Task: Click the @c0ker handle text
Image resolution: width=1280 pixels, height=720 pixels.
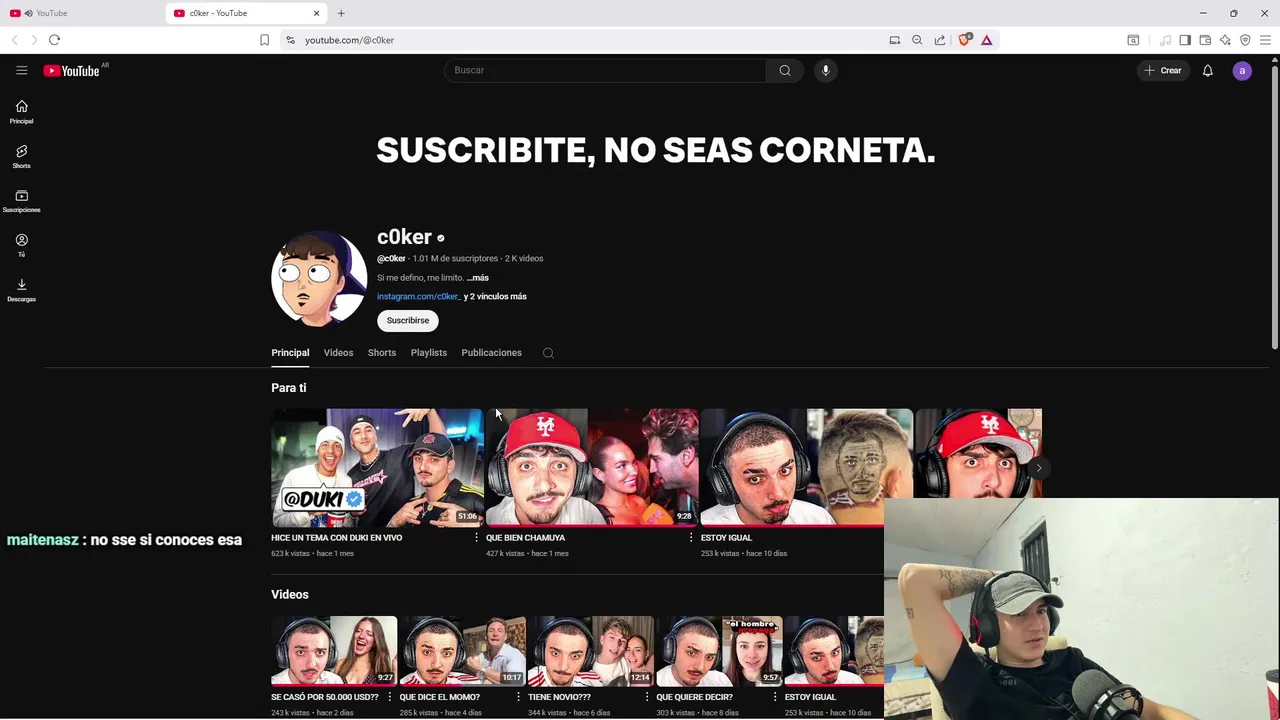Action: point(391,259)
